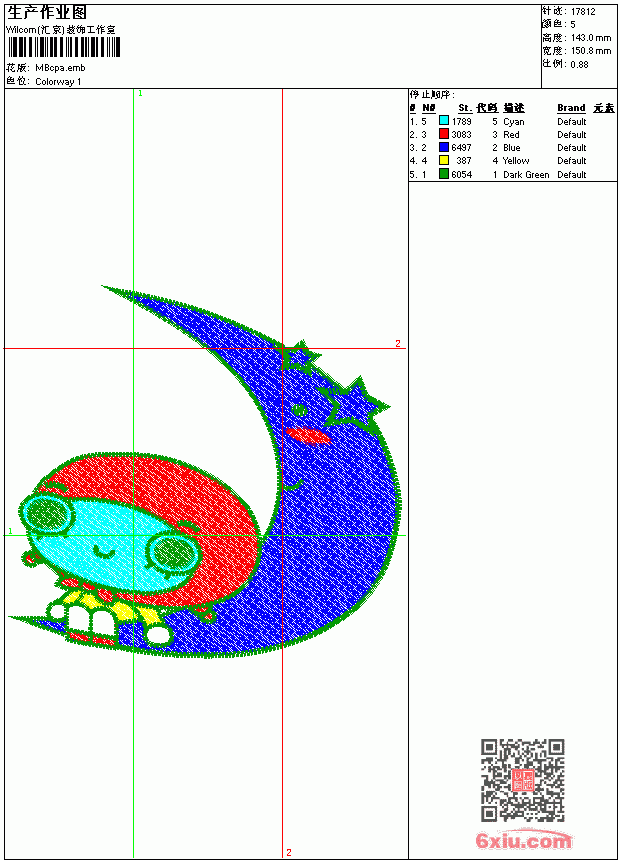The image size is (620, 860).
Task: Click the Brand column header
Action: pos(571,108)
